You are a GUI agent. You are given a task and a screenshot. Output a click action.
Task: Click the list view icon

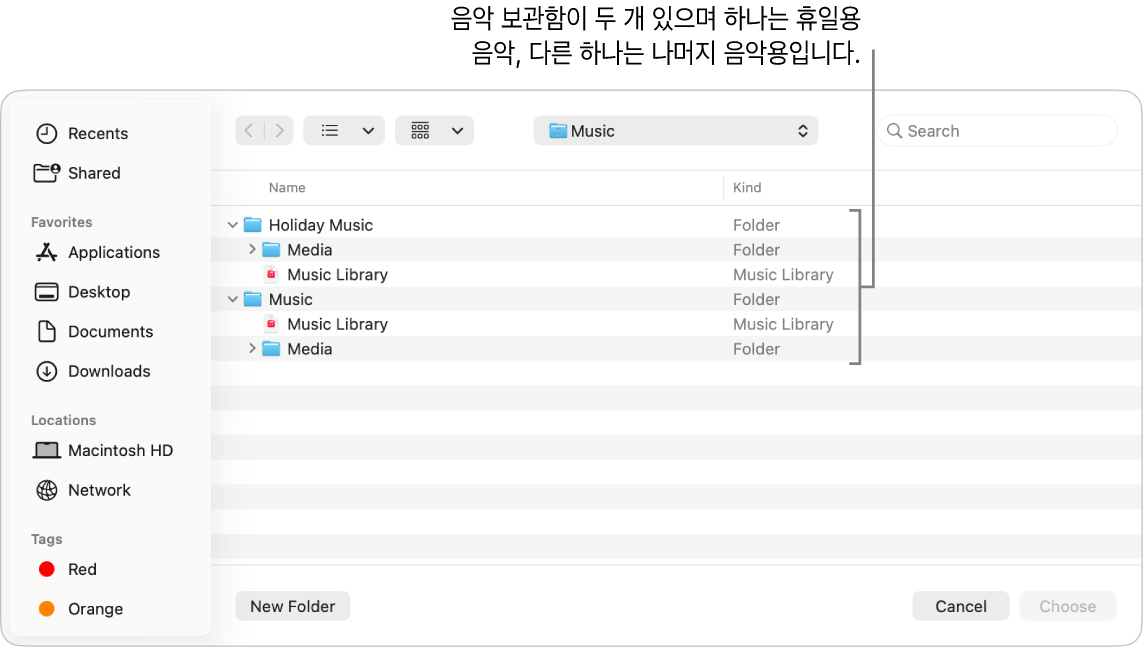pyautogui.click(x=330, y=131)
